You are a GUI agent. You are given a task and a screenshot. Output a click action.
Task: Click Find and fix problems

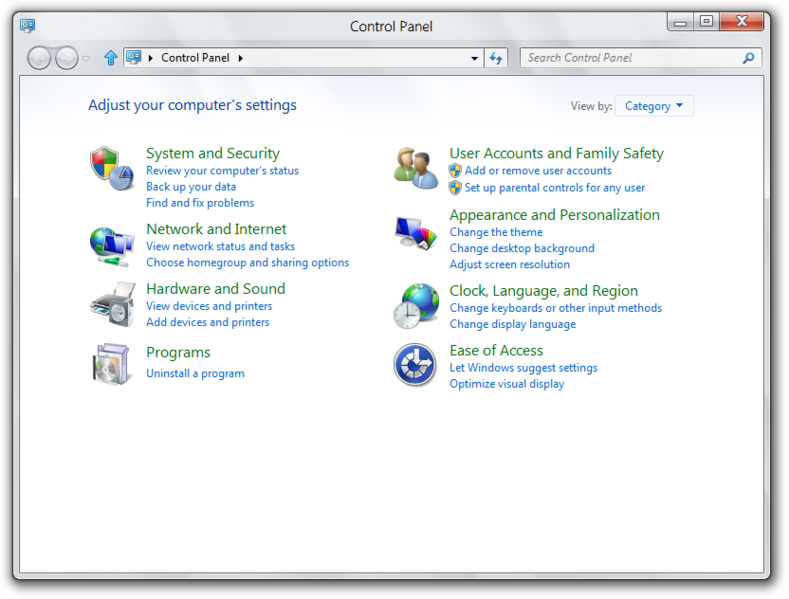point(200,203)
